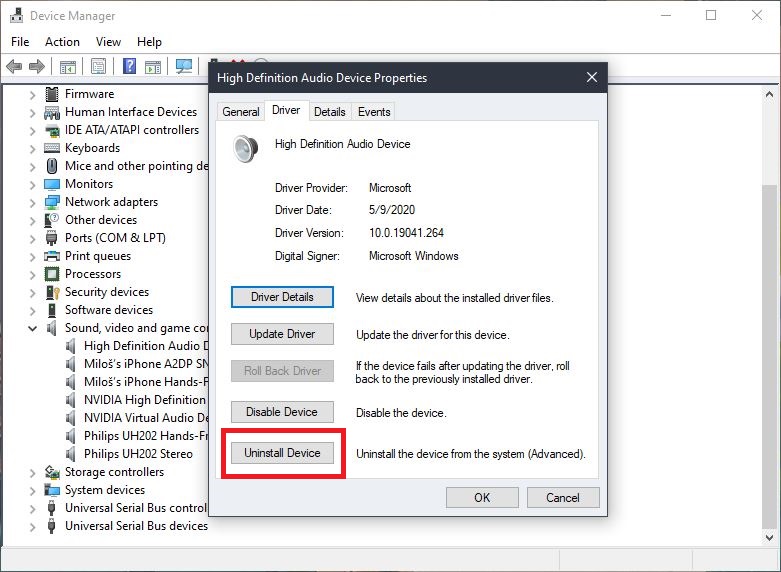The height and width of the screenshot is (572, 781).
Task: Select the NVIDIA High Definition device row
Action: (137, 400)
